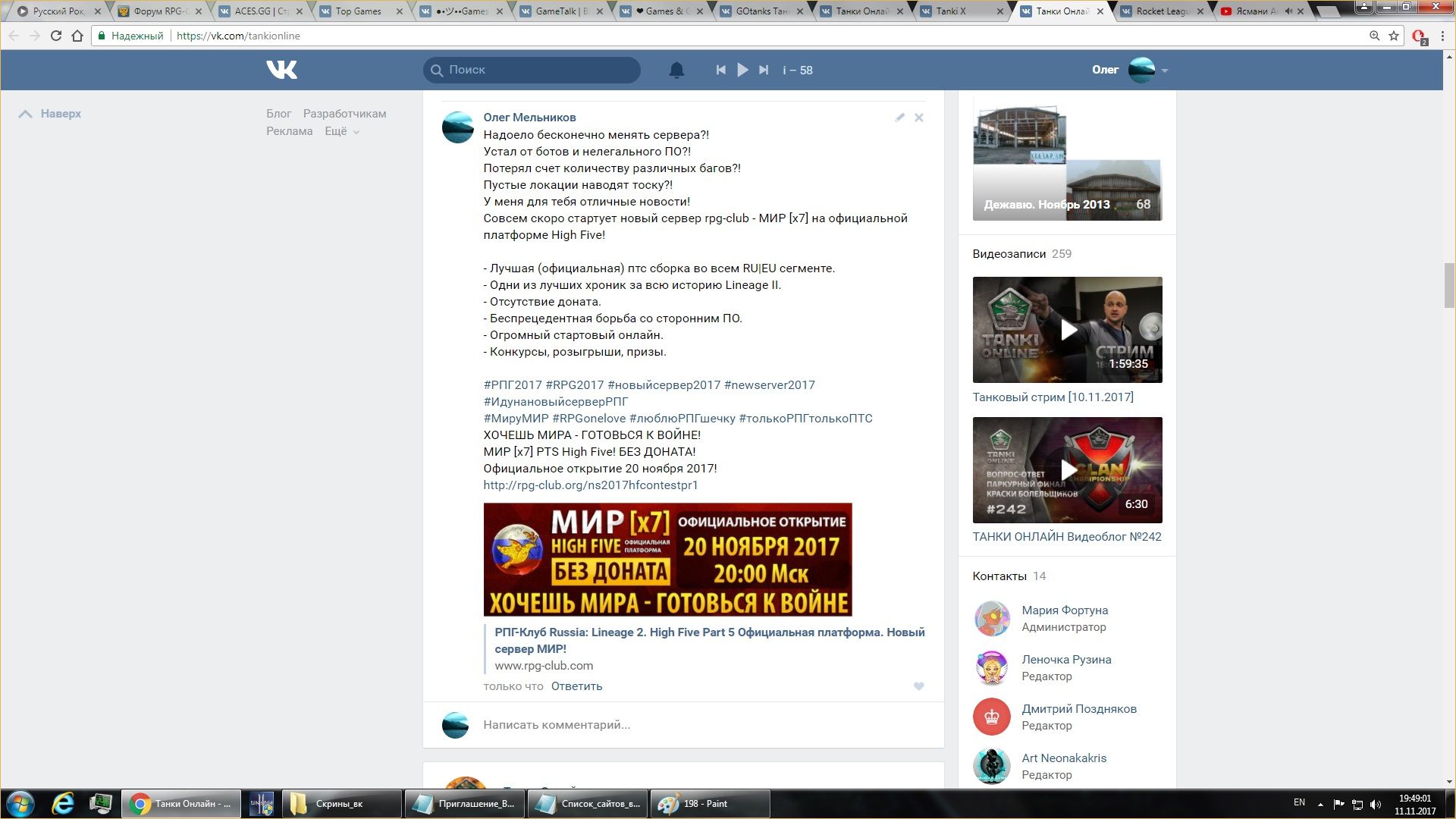Open Контакты section header

coord(999,576)
